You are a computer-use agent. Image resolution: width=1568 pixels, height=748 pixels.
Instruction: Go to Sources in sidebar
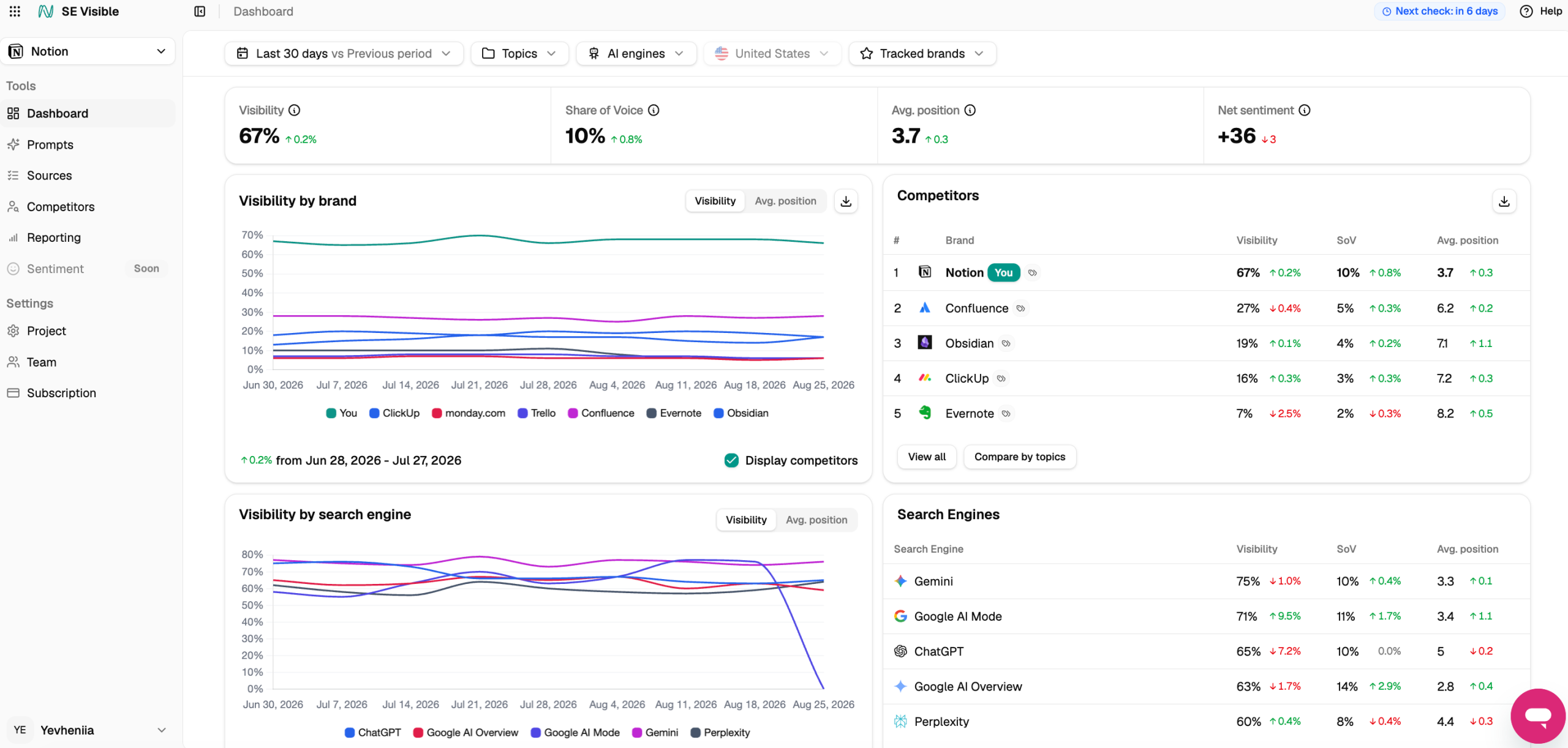tap(88, 176)
